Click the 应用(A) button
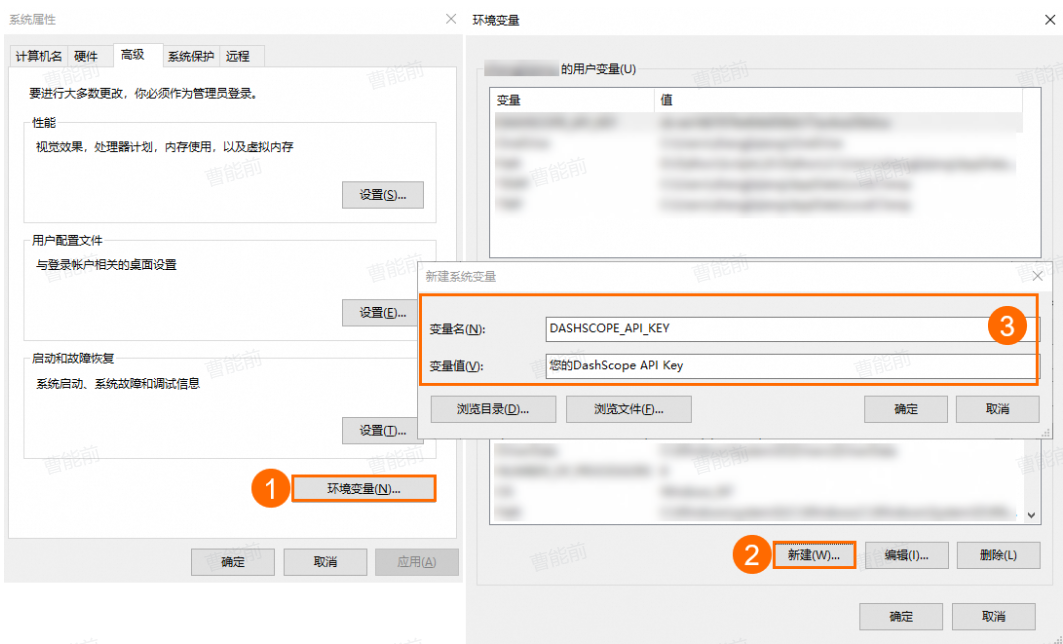Viewport: 1063px width, 644px height. point(417,562)
